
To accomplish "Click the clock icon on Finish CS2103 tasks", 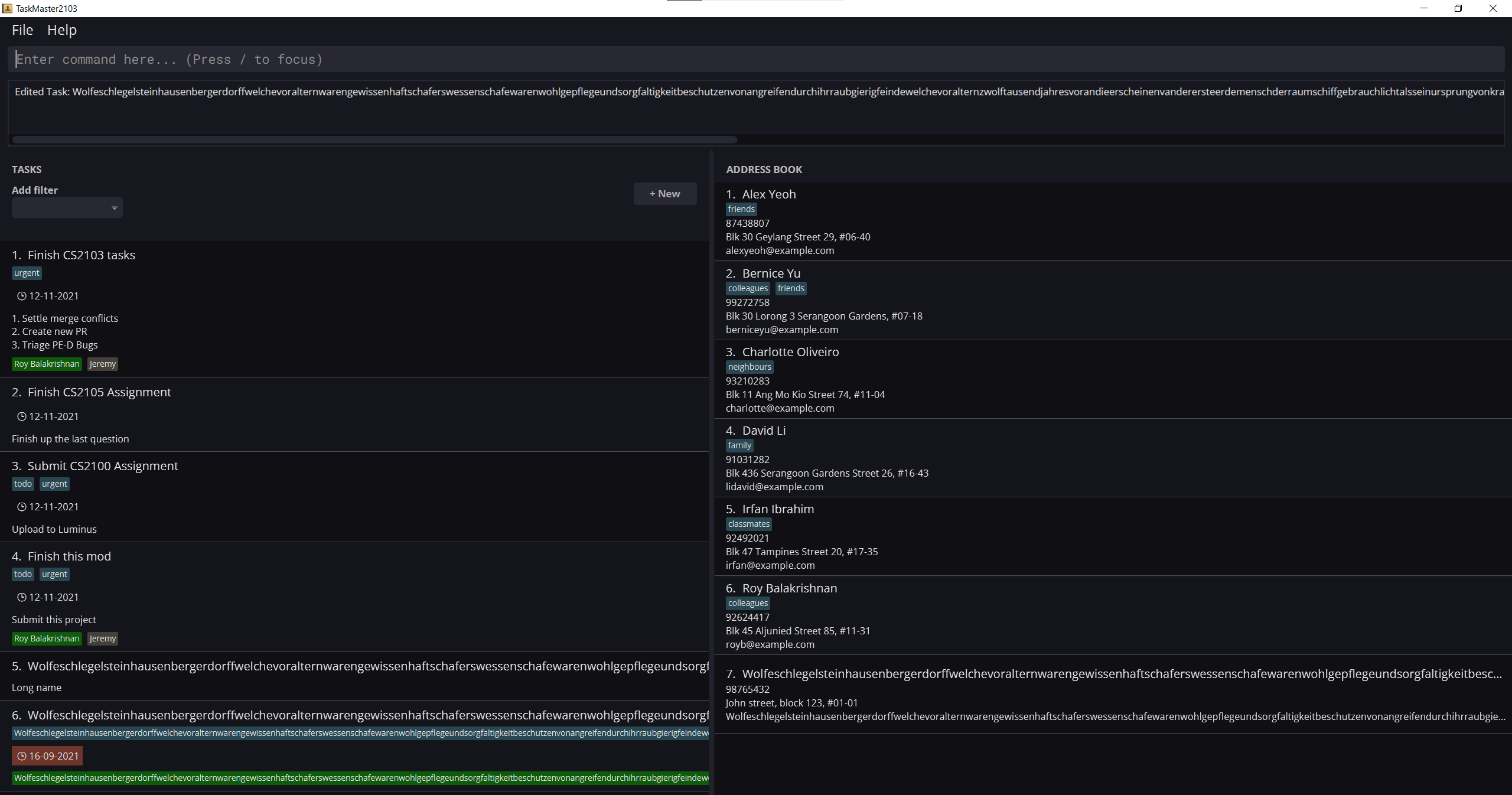I will click(22, 296).
